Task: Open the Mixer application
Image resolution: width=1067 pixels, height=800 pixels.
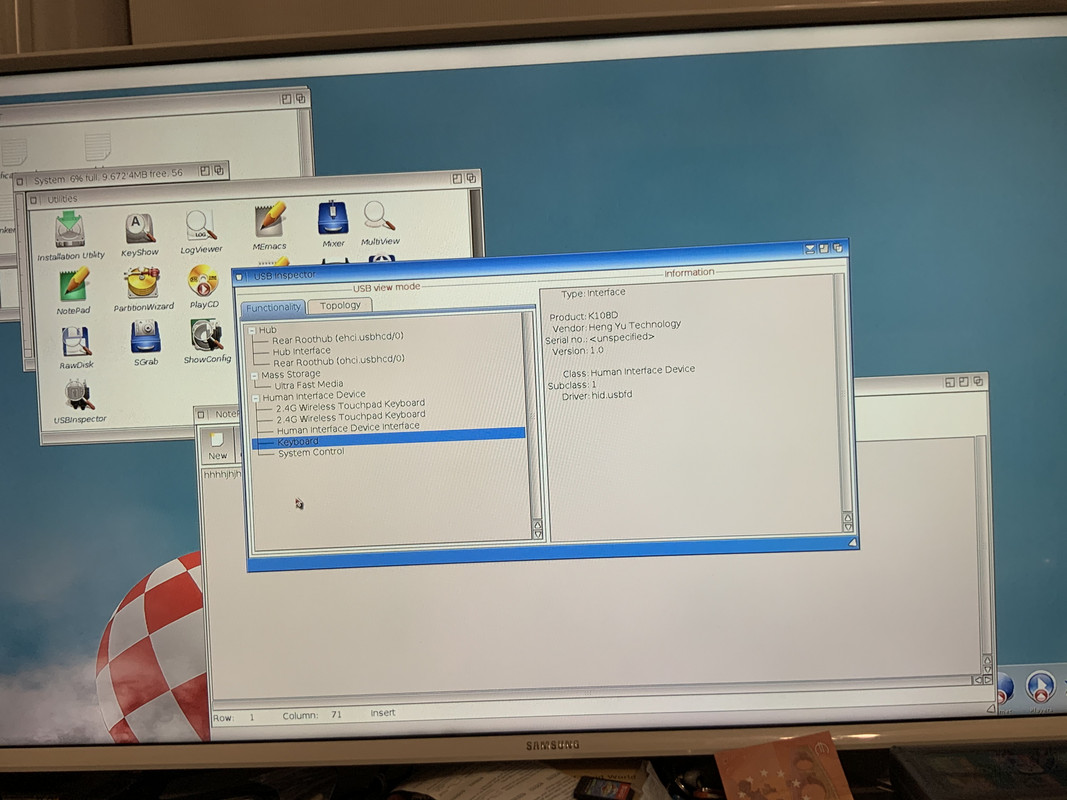Action: point(333,223)
